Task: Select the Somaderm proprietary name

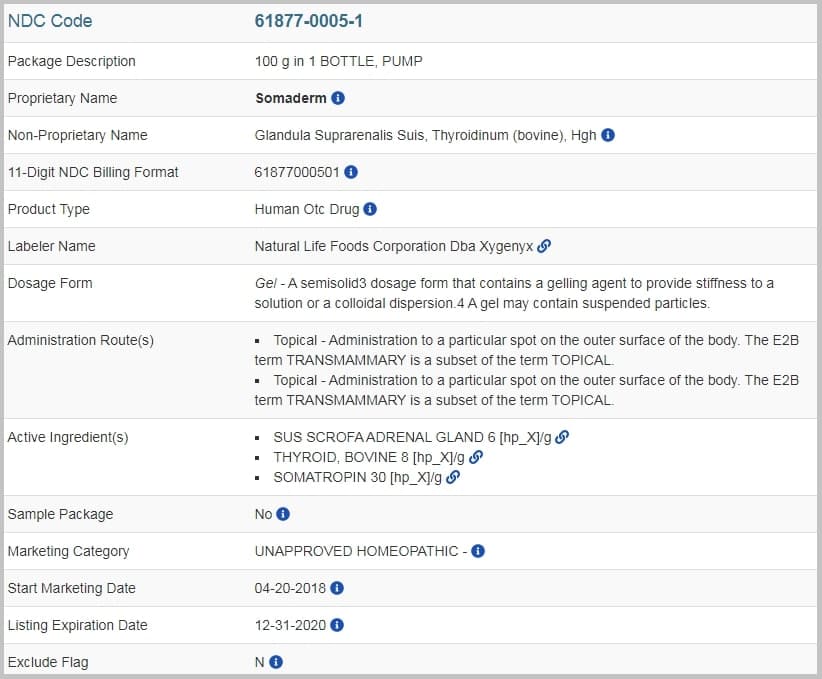Action: (x=291, y=98)
